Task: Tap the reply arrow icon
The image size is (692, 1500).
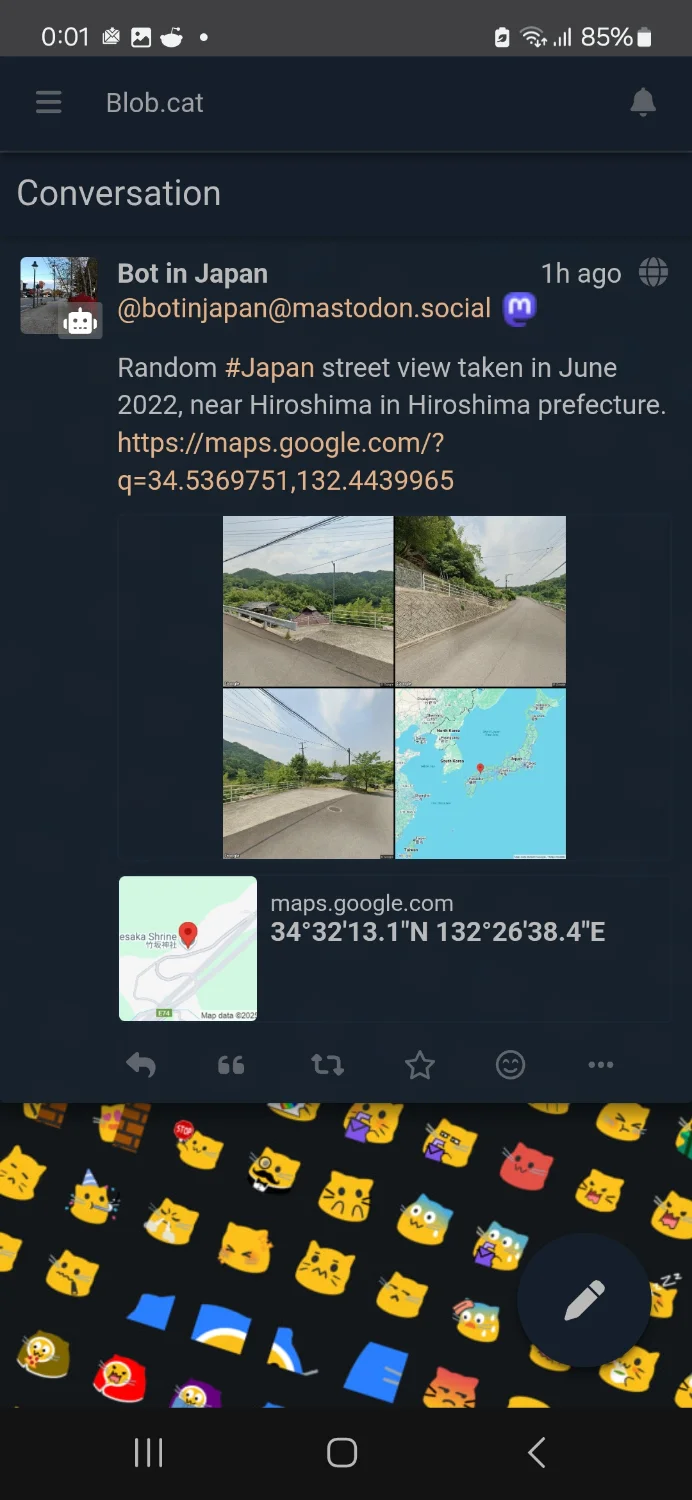Action: 141,1065
